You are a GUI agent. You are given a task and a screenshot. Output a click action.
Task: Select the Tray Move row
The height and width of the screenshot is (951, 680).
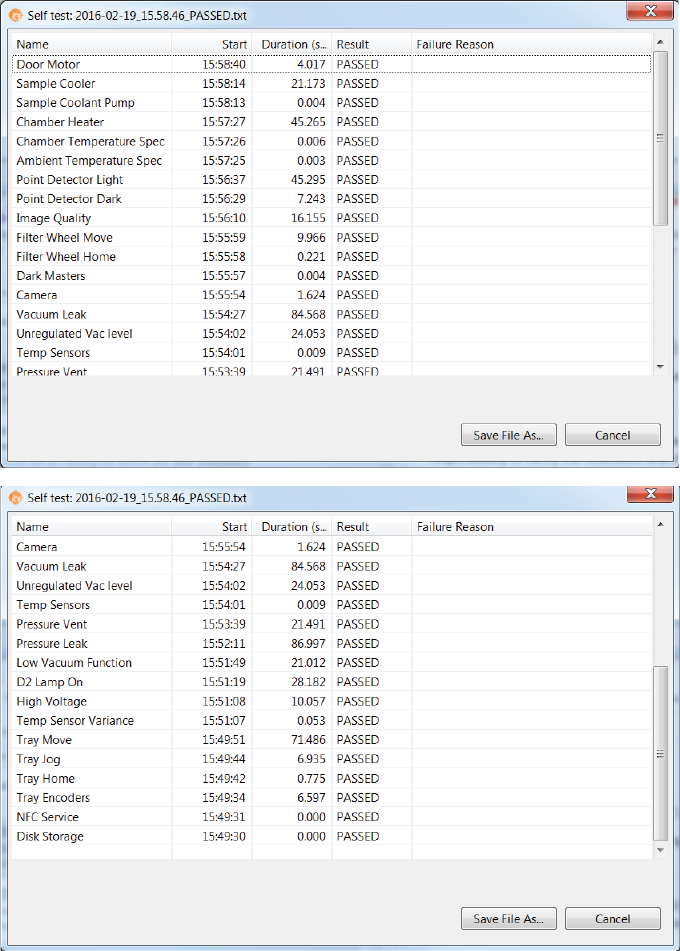[x=331, y=740]
